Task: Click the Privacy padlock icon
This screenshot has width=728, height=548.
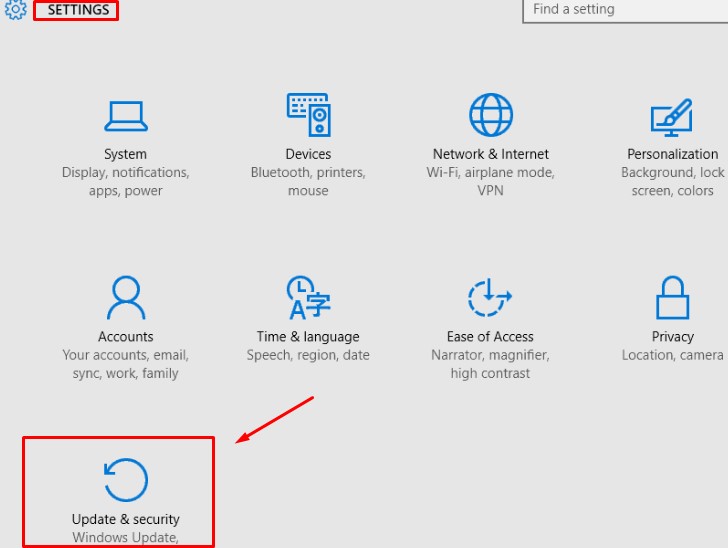Action: (672, 298)
